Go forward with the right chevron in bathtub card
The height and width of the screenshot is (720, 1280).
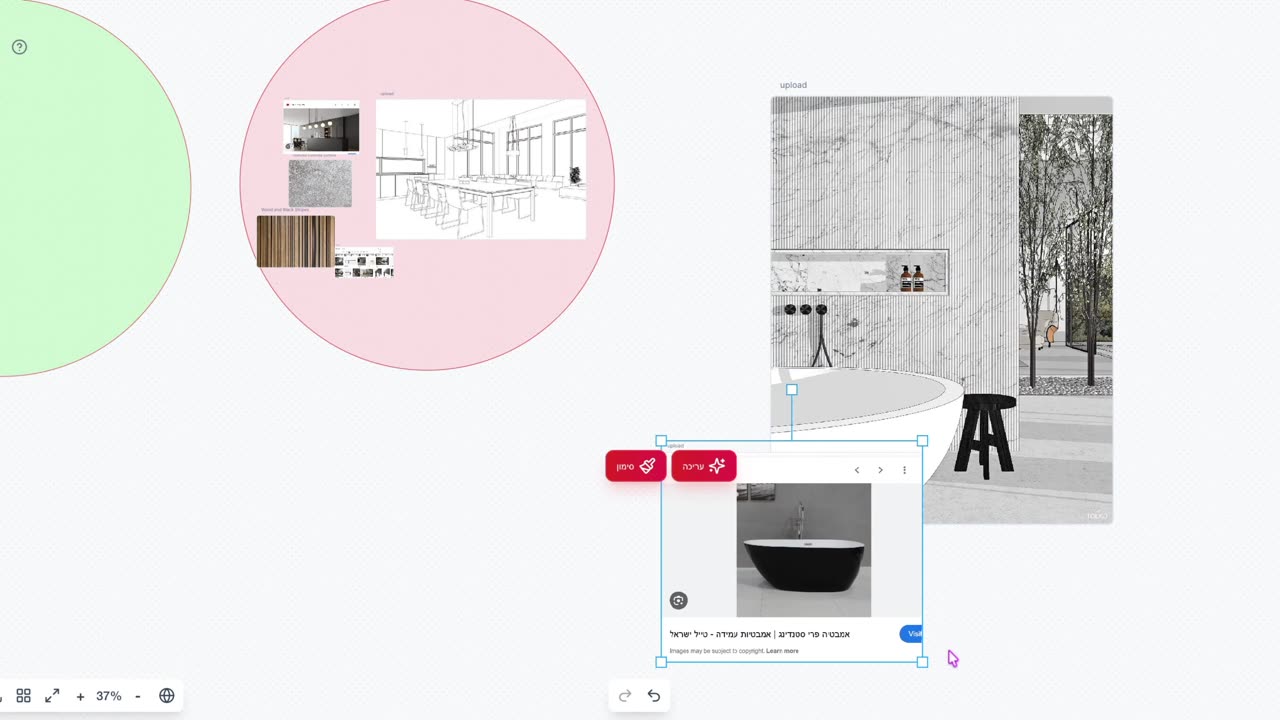(880, 470)
